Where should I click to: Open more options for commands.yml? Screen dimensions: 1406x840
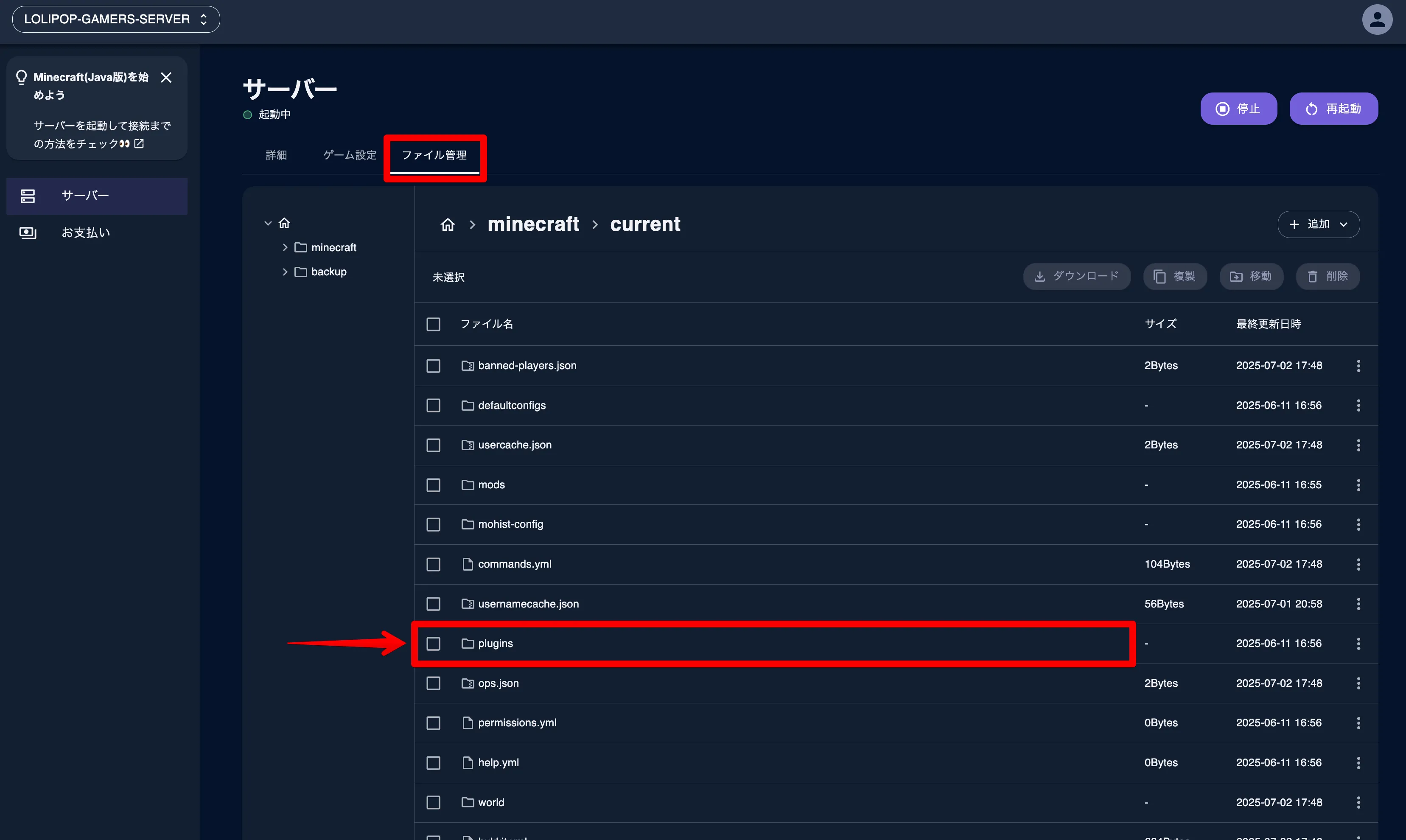1358,564
